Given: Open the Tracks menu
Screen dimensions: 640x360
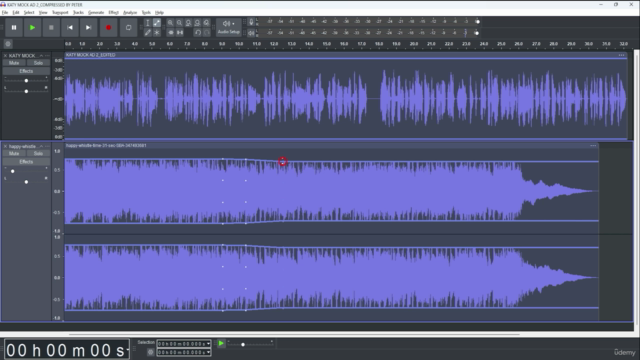Looking at the screenshot, I should (78, 13).
